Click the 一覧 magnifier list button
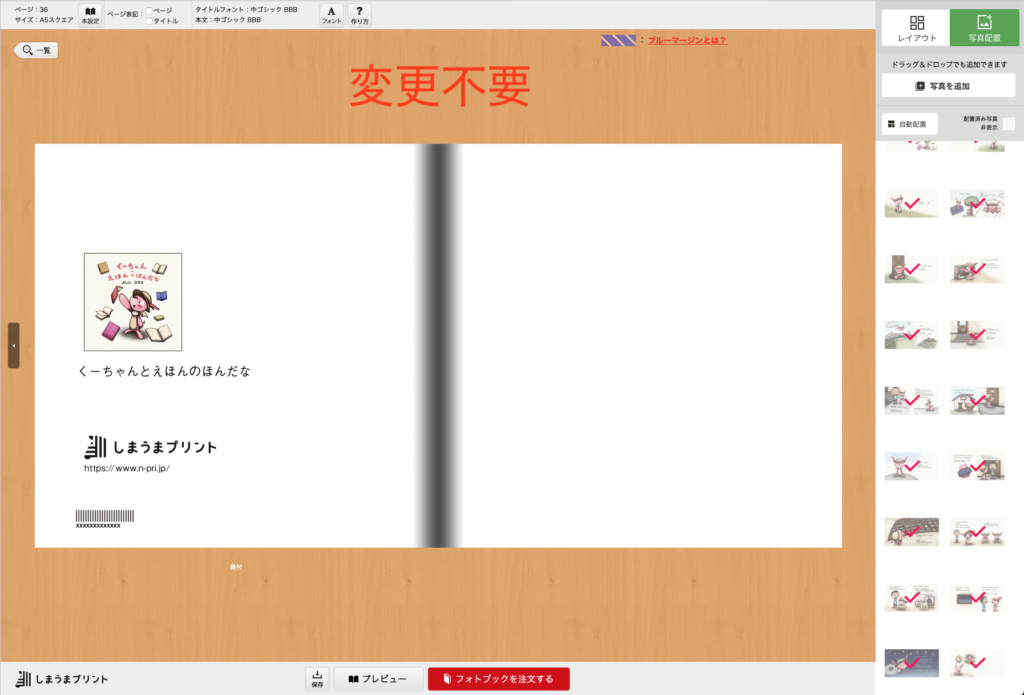The height and width of the screenshot is (695, 1024). click(x=36, y=50)
